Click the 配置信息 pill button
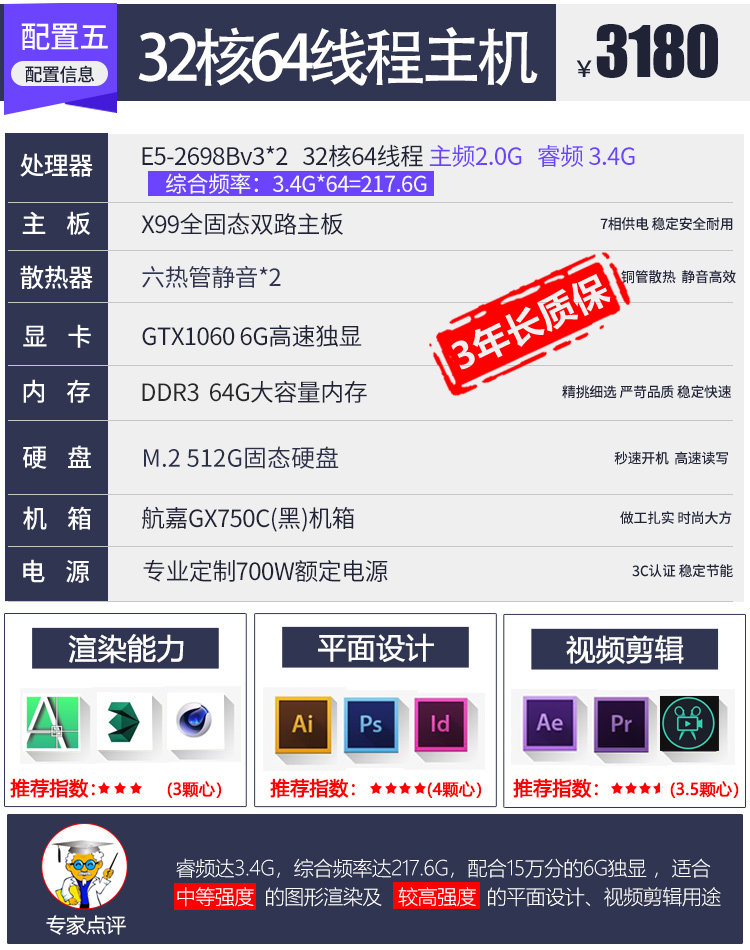Viewport: 750px width, 950px height. coord(59,75)
